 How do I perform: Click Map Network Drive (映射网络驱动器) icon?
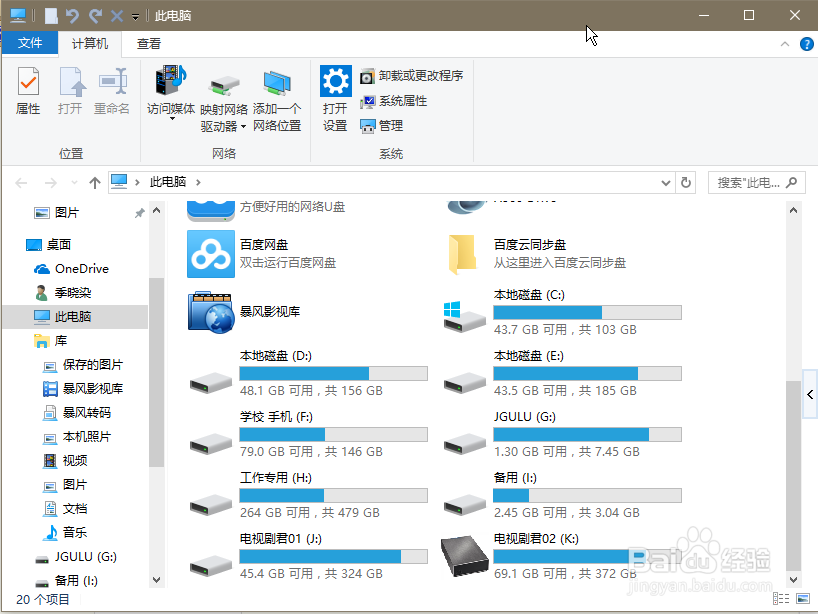(x=224, y=103)
